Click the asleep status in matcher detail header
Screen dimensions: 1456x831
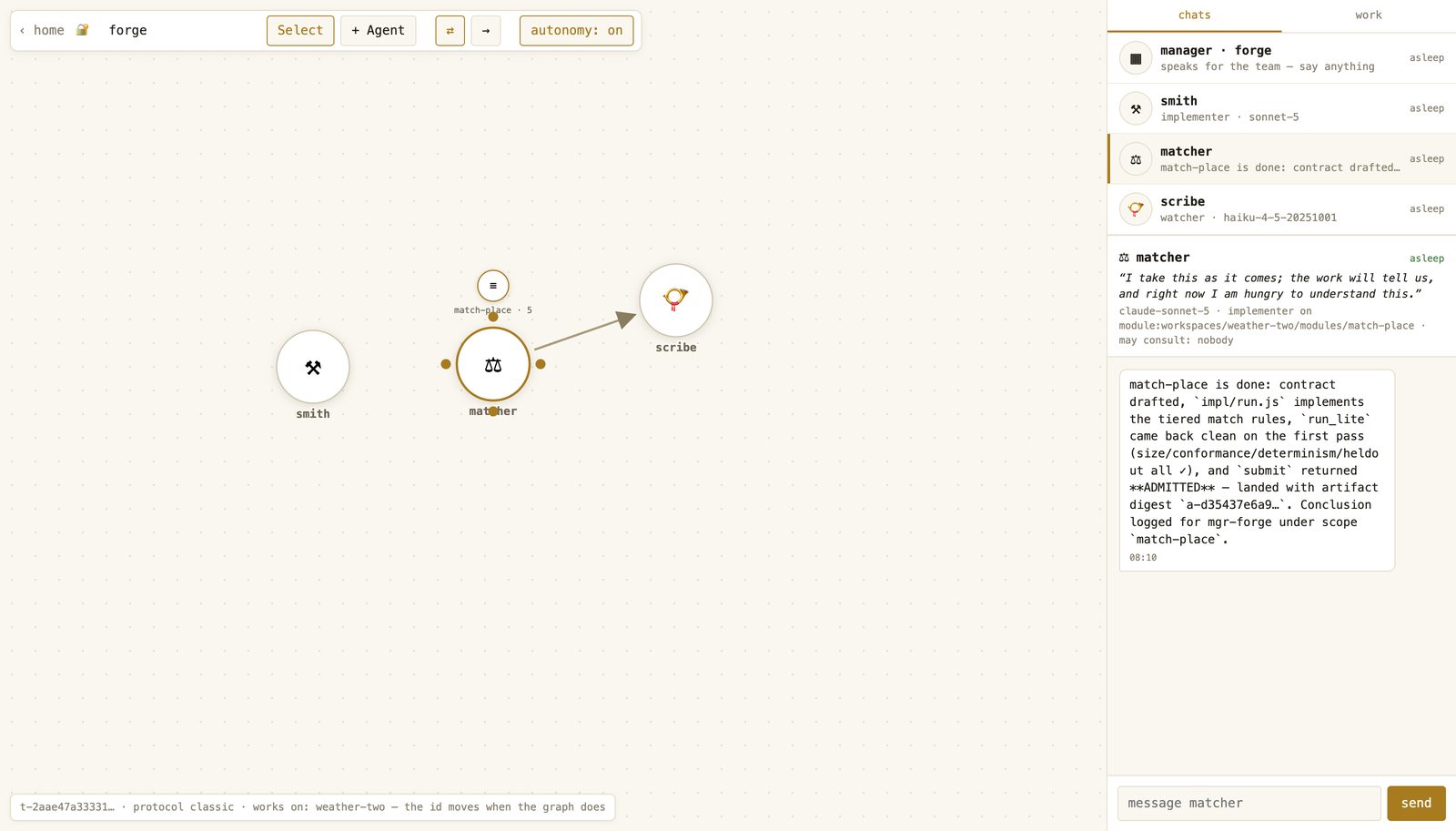coord(1427,258)
